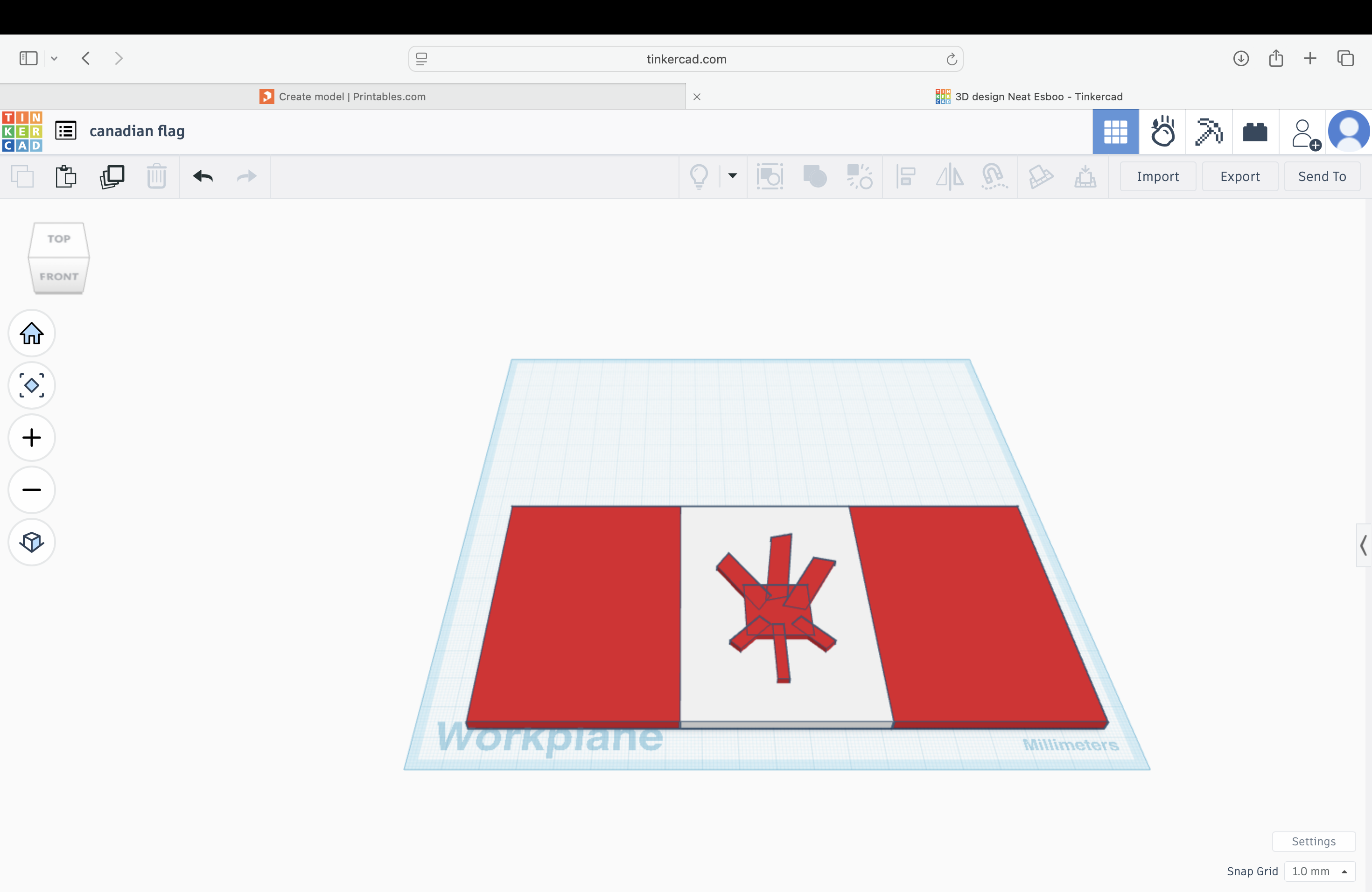This screenshot has width=1372, height=892.
Task: Expand the collapsed shapes panel arrow
Action: click(x=1363, y=545)
